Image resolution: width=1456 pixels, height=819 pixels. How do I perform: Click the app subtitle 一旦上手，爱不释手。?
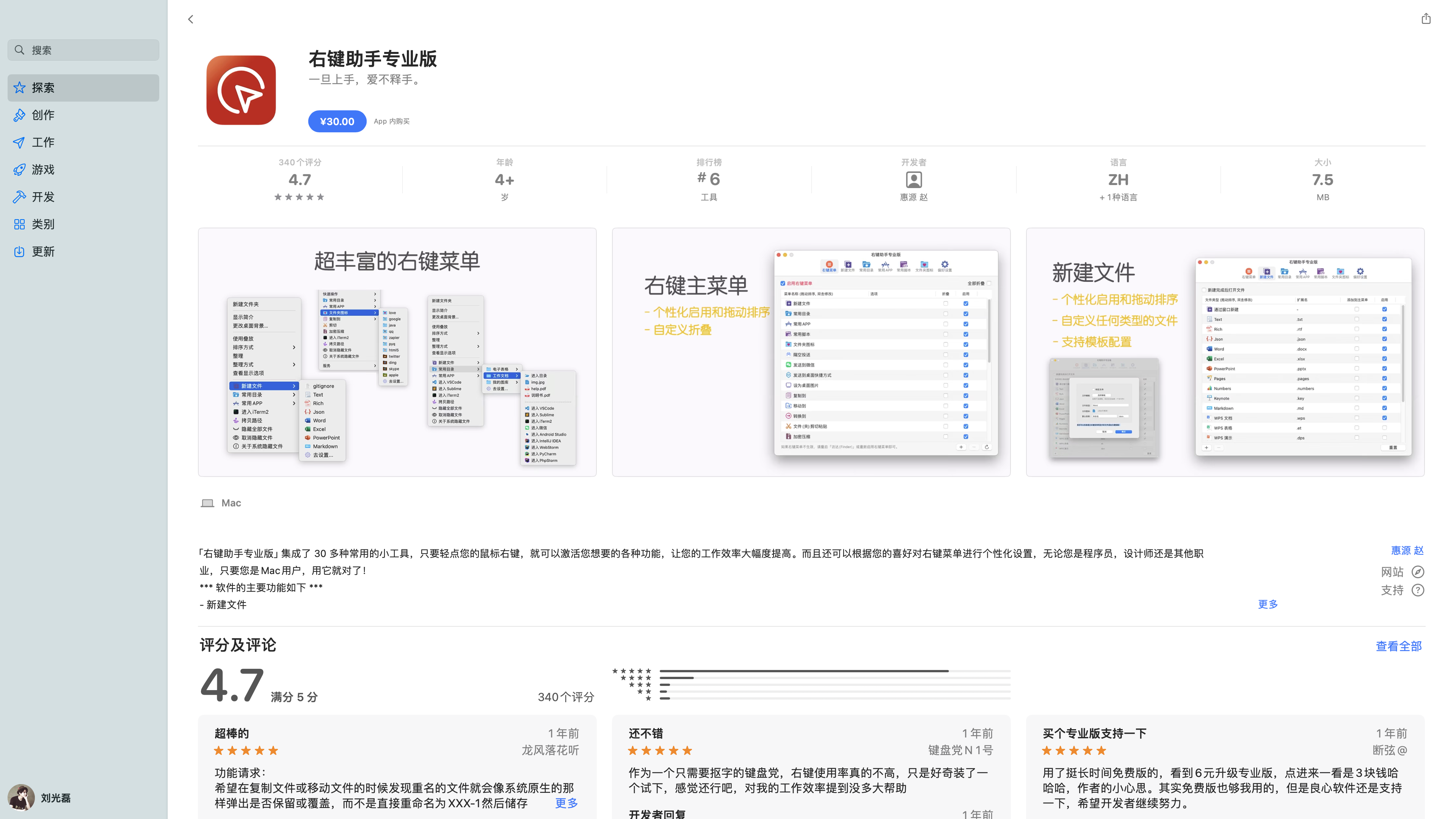pos(366,80)
